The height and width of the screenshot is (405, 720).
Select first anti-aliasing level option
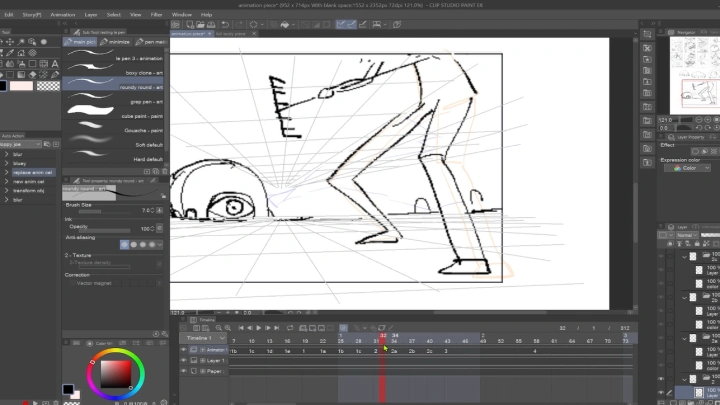coord(124,245)
